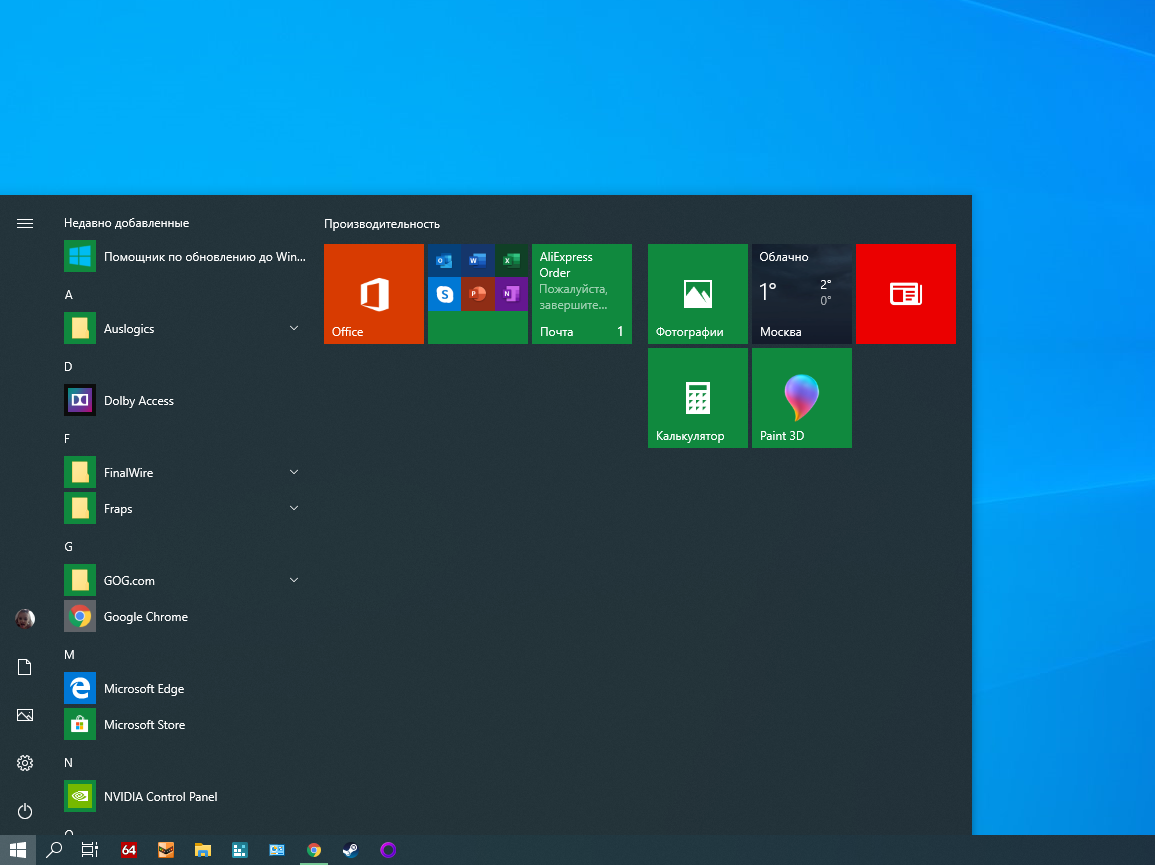The height and width of the screenshot is (865, 1155).
Task: Open the Office tile
Action: click(373, 293)
